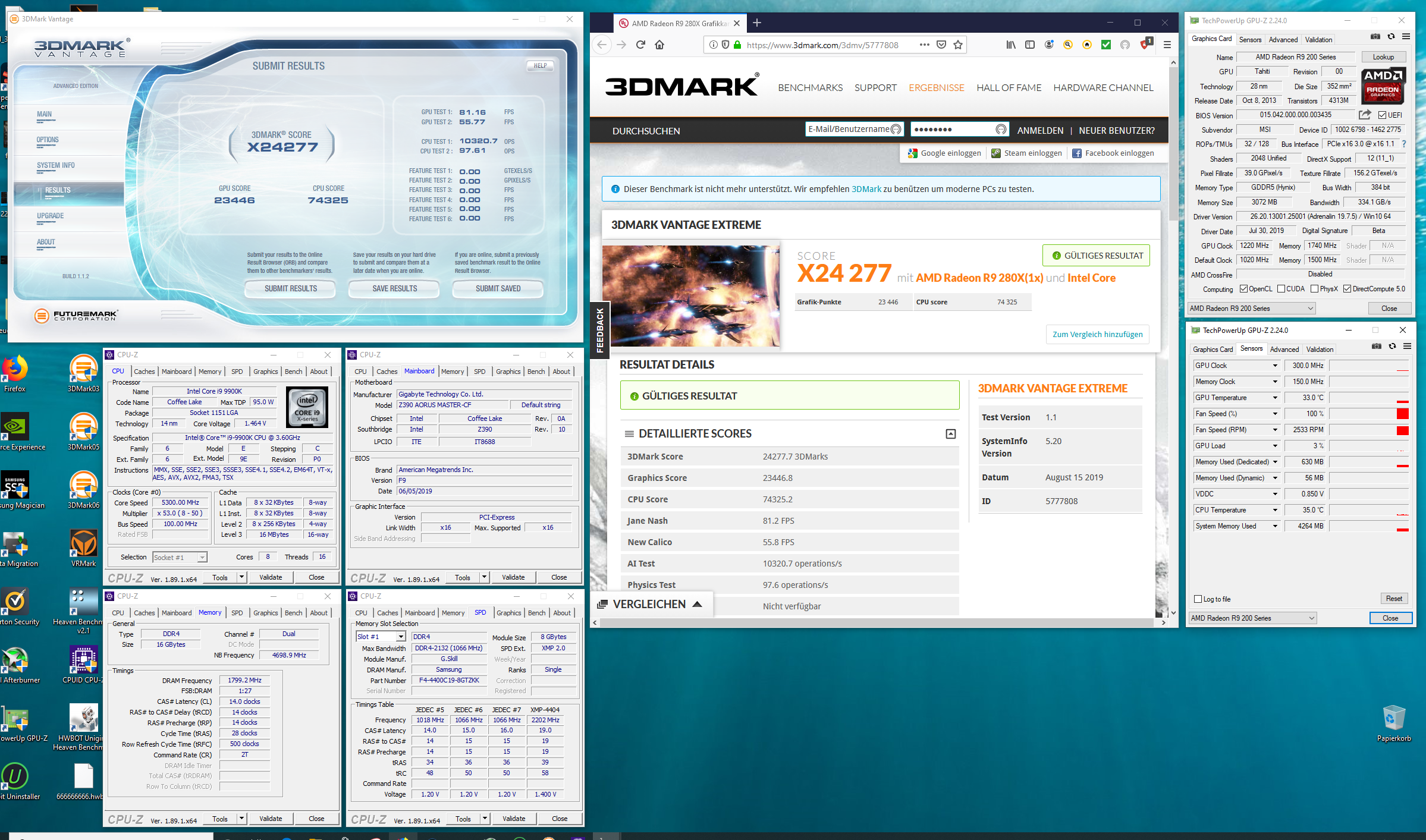Image resolution: width=1426 pixels, height=840 pixels.
Task: Click the GPU-Z screenshot camera icon in top window
Action: (1375, 36)
